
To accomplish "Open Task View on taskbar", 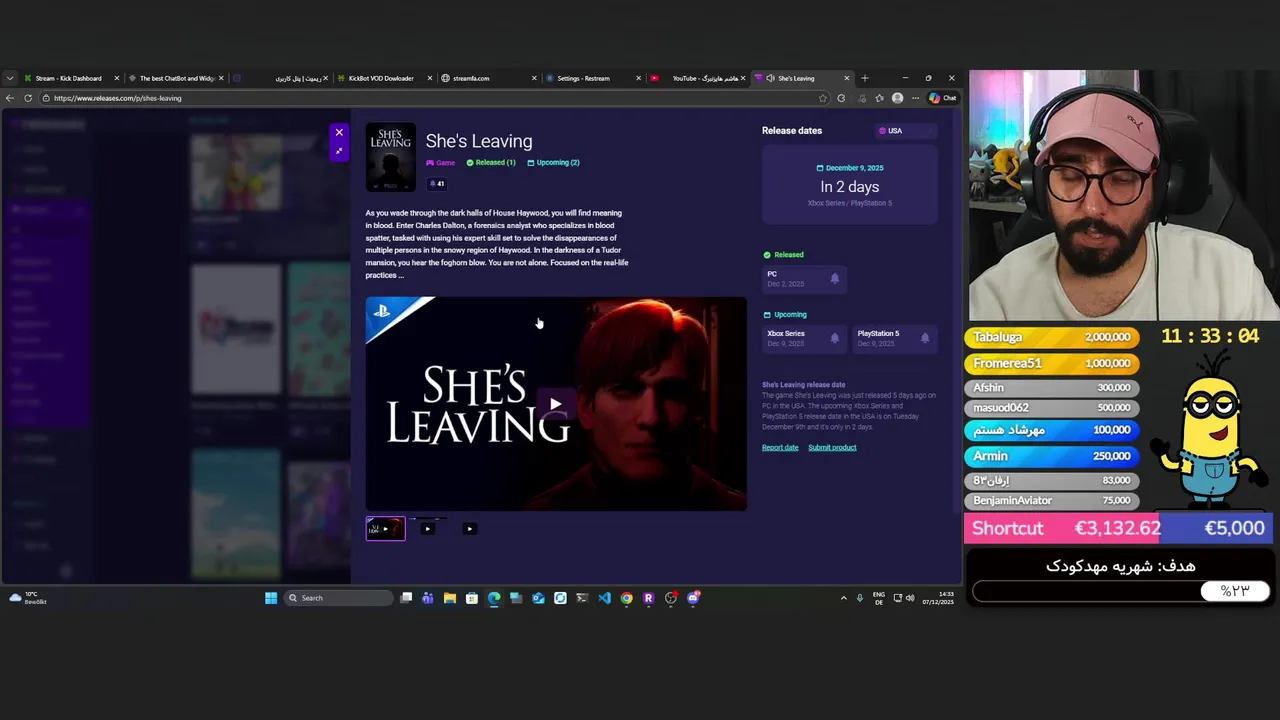I will tap(406, 598).
